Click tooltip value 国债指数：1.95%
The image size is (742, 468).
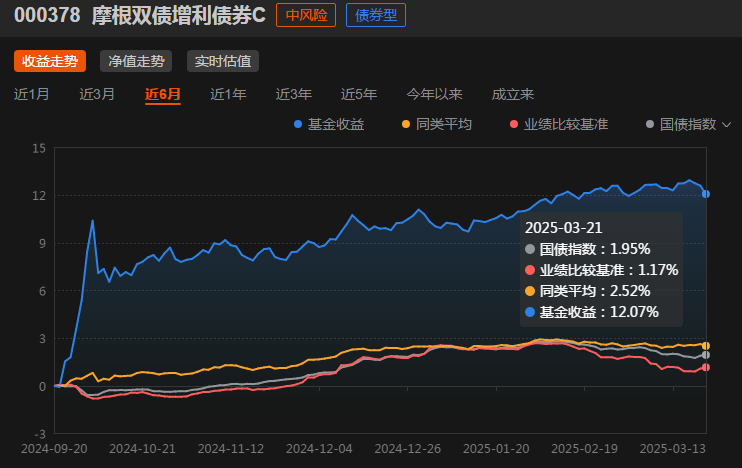pos(587,249)
